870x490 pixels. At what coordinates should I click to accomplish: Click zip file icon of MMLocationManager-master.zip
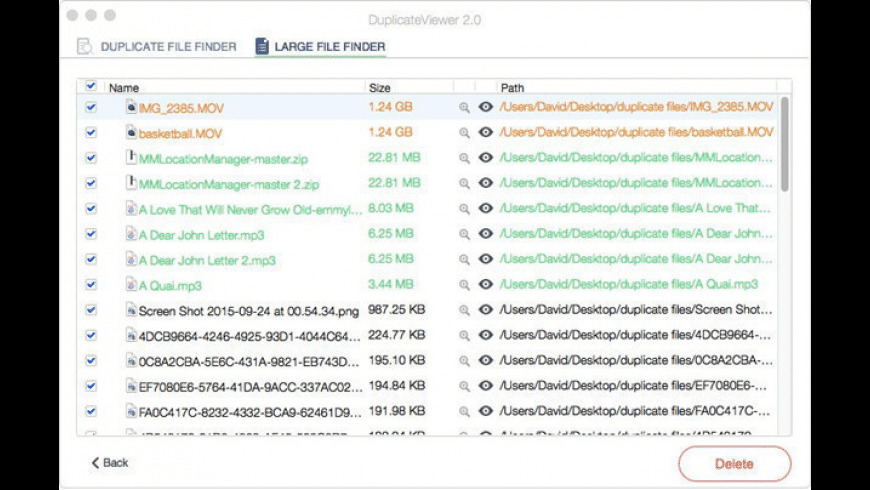[x=130, y=157]
